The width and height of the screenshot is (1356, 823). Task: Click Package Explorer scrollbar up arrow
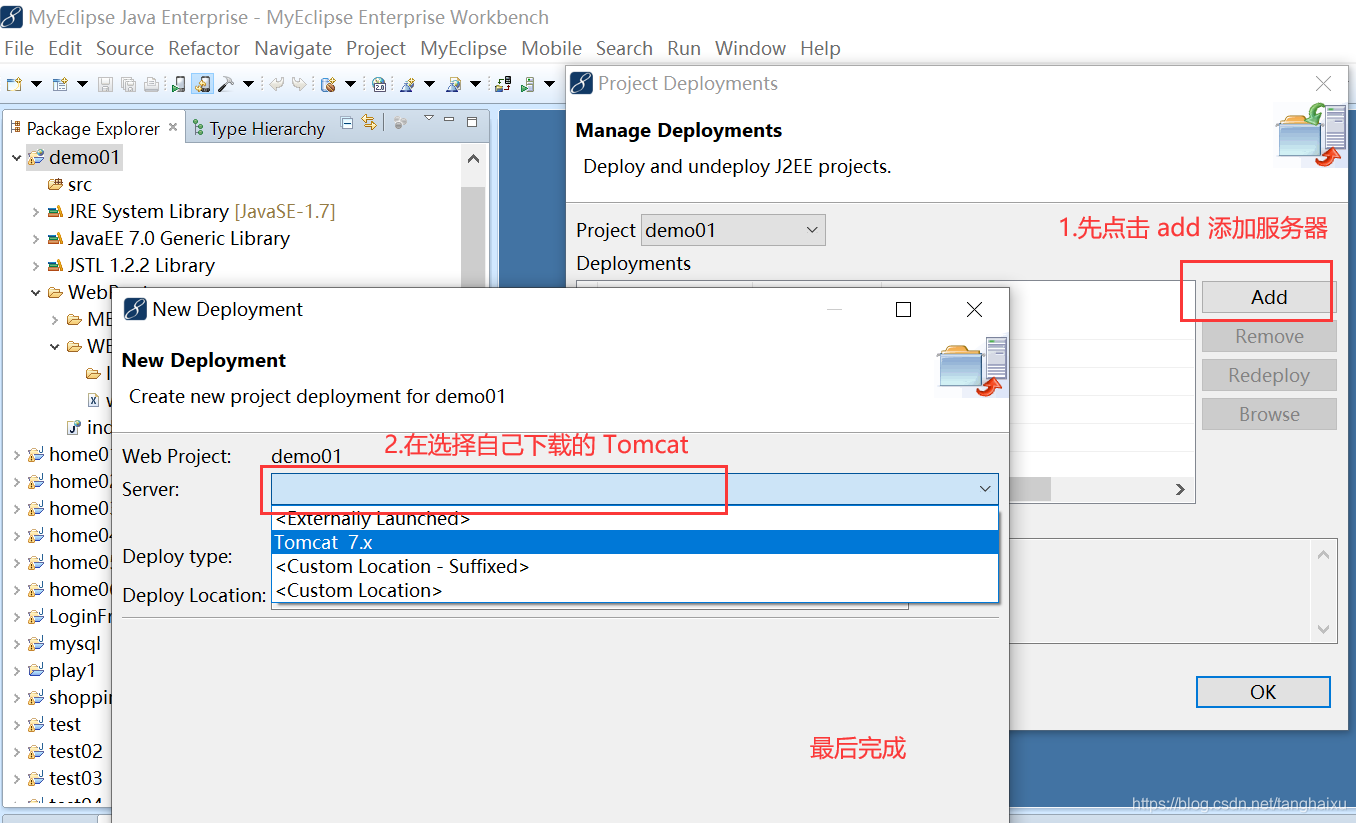click(x=473, y=158)
